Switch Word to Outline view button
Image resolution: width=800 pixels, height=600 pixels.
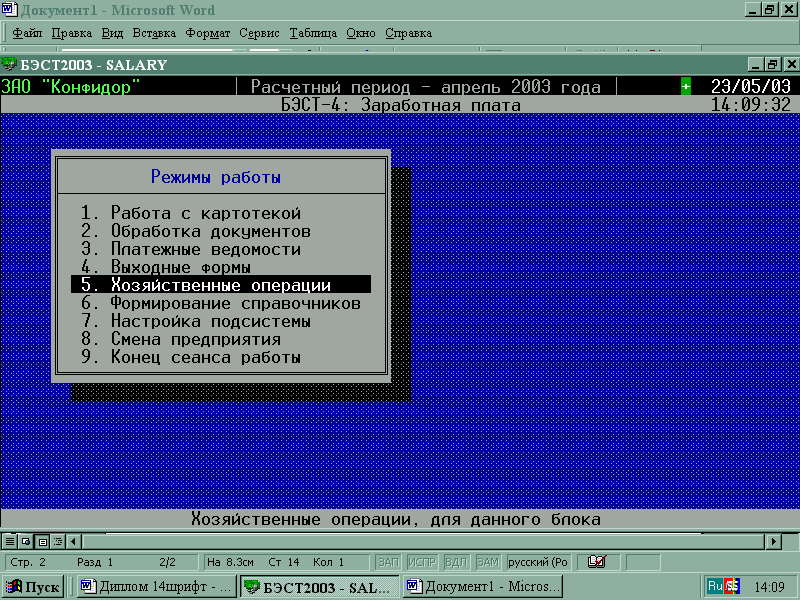click(58, 541)
